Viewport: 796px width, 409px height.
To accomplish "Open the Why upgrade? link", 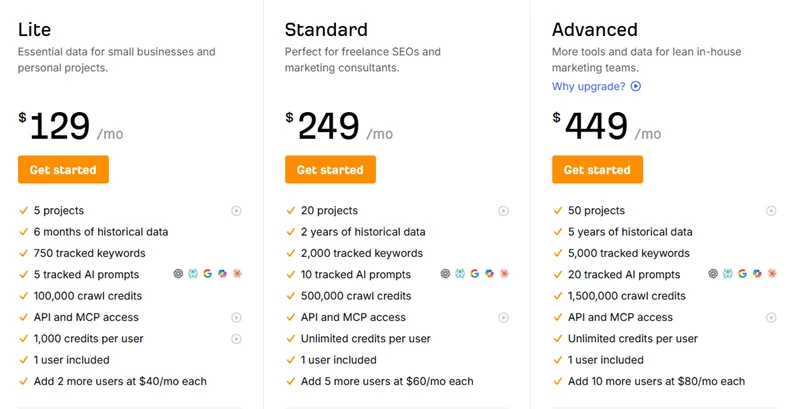I will [589, 86].
